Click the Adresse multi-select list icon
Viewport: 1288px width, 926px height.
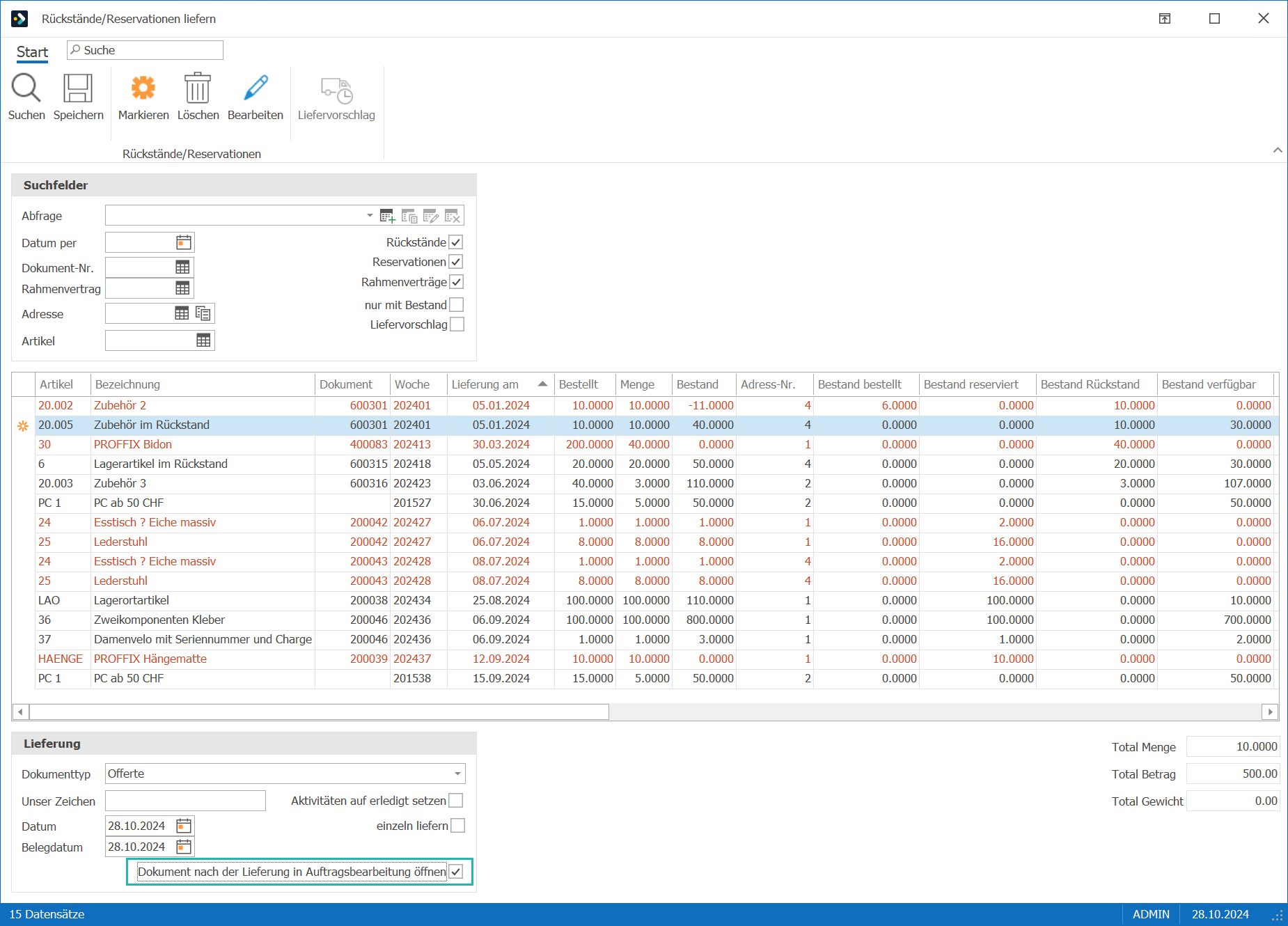[203, 313]
